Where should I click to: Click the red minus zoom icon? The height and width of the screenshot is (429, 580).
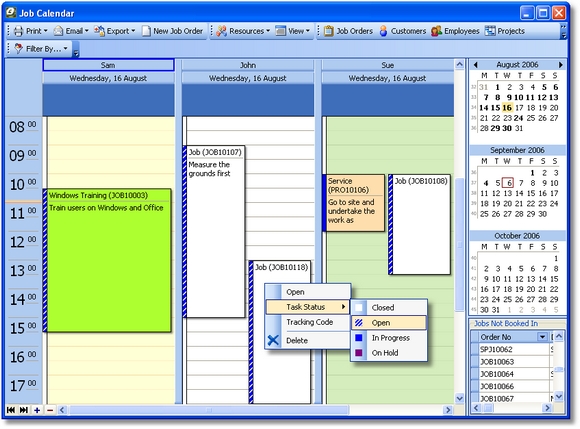(x=50, y=410)
